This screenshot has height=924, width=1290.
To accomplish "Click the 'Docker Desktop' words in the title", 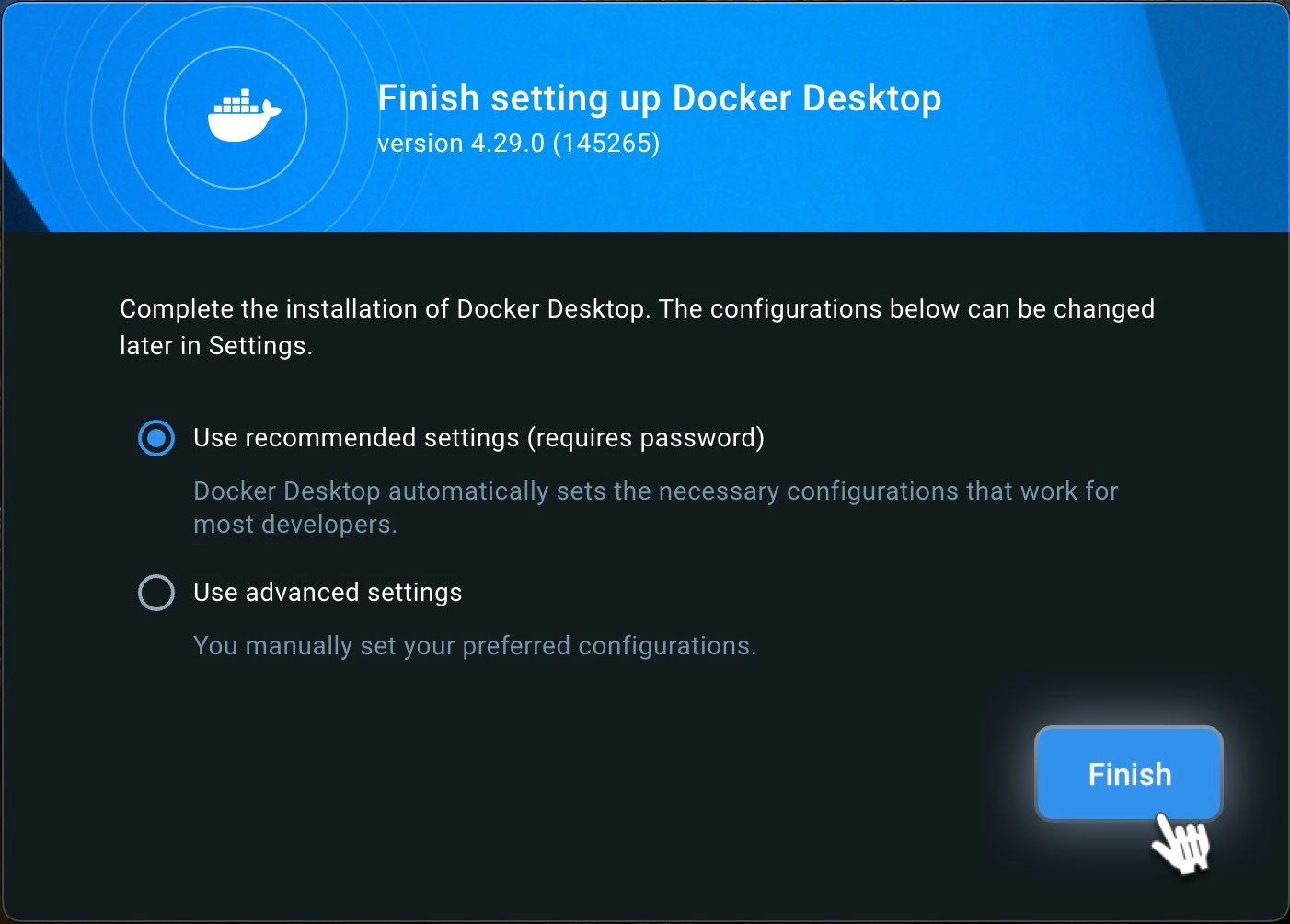I will point(807,98).
